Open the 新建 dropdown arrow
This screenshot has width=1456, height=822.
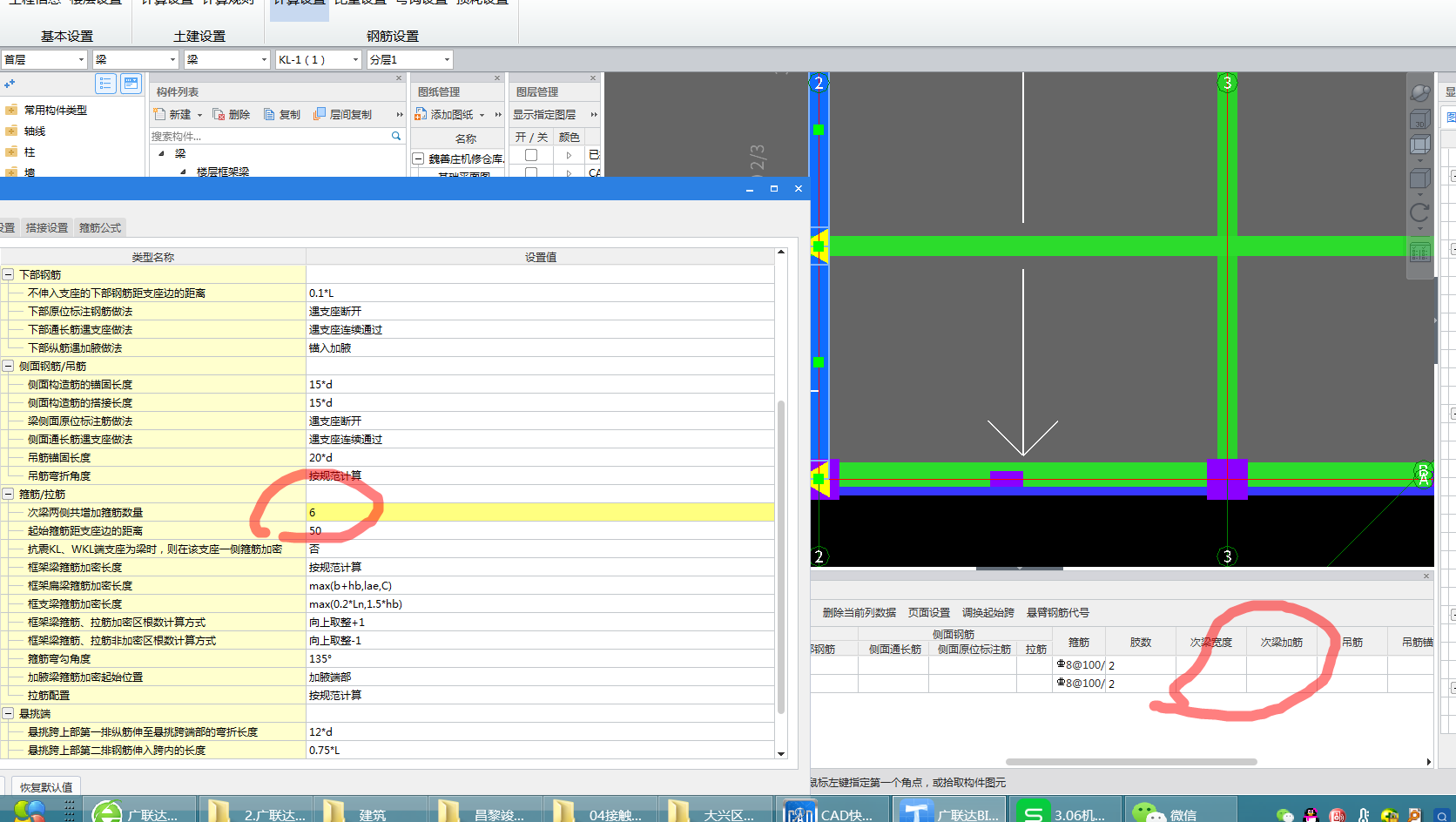199,115
